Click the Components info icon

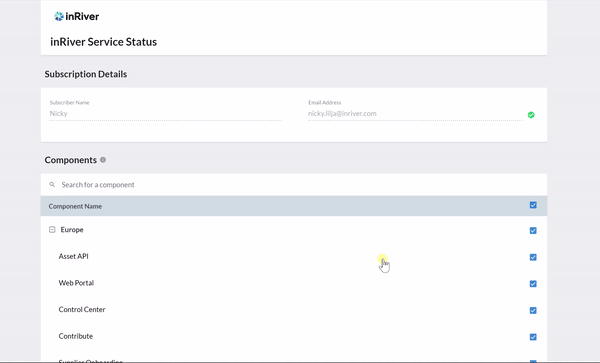point(103,160)
